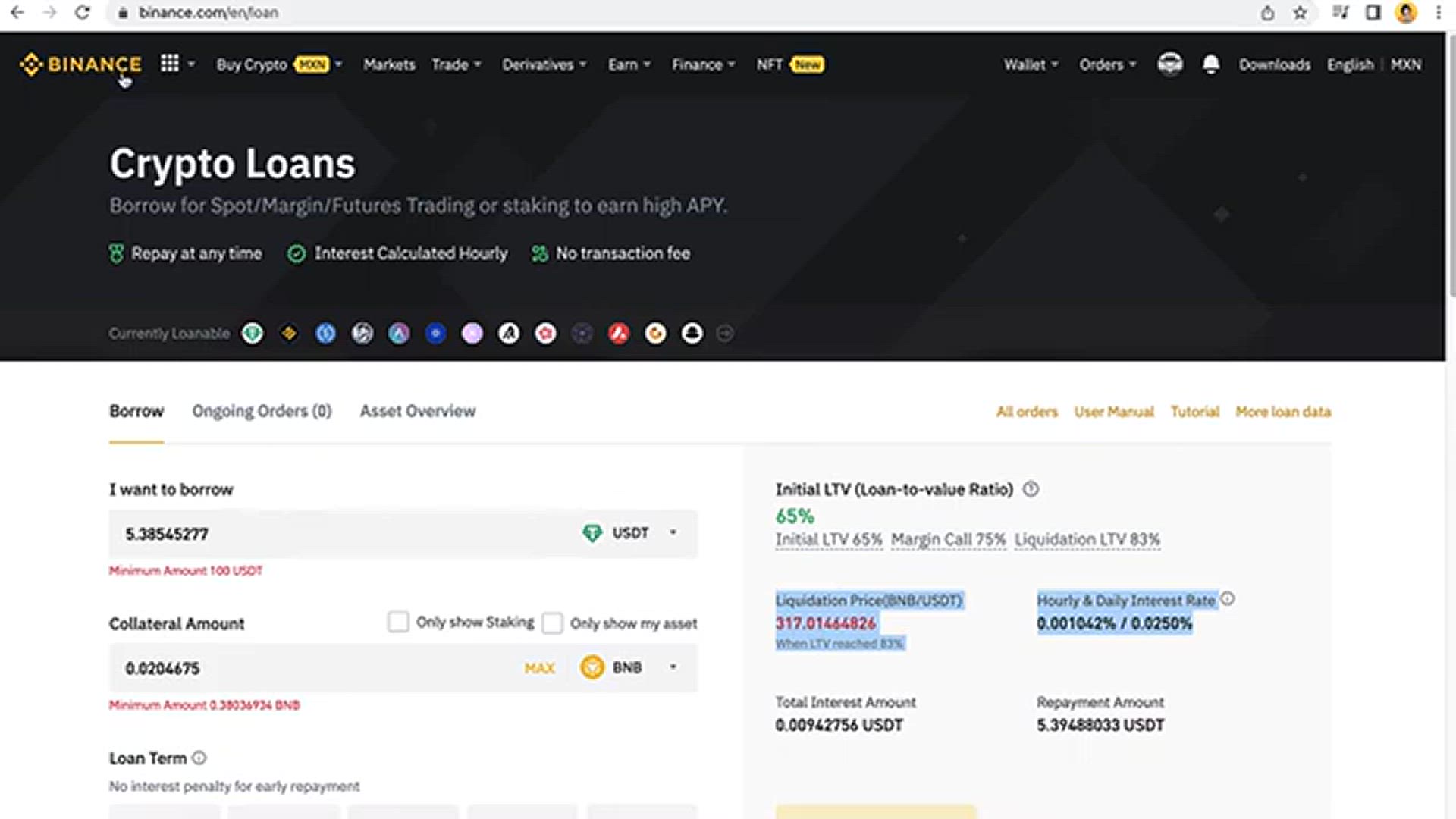This screenshot has width=1456, height=819.
Task: Click the info icon beside Loan Term
Action: coord(199,758)
